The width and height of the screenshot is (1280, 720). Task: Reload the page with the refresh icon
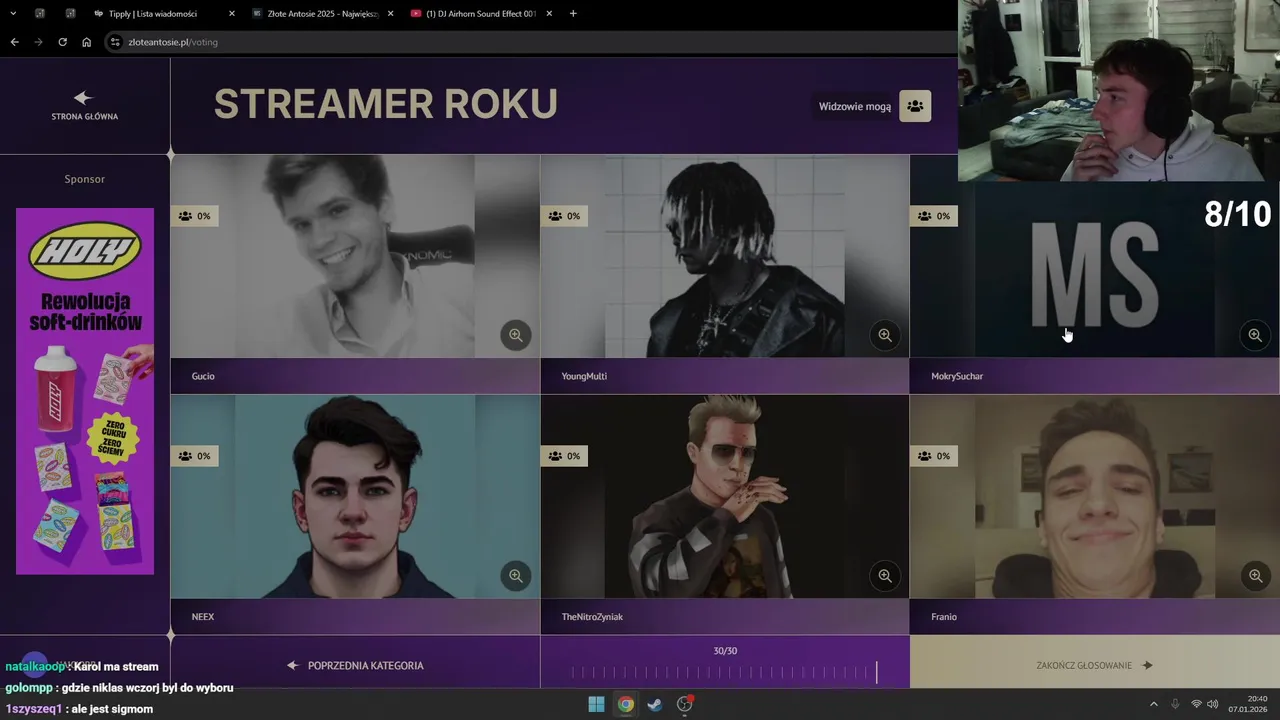62,42
